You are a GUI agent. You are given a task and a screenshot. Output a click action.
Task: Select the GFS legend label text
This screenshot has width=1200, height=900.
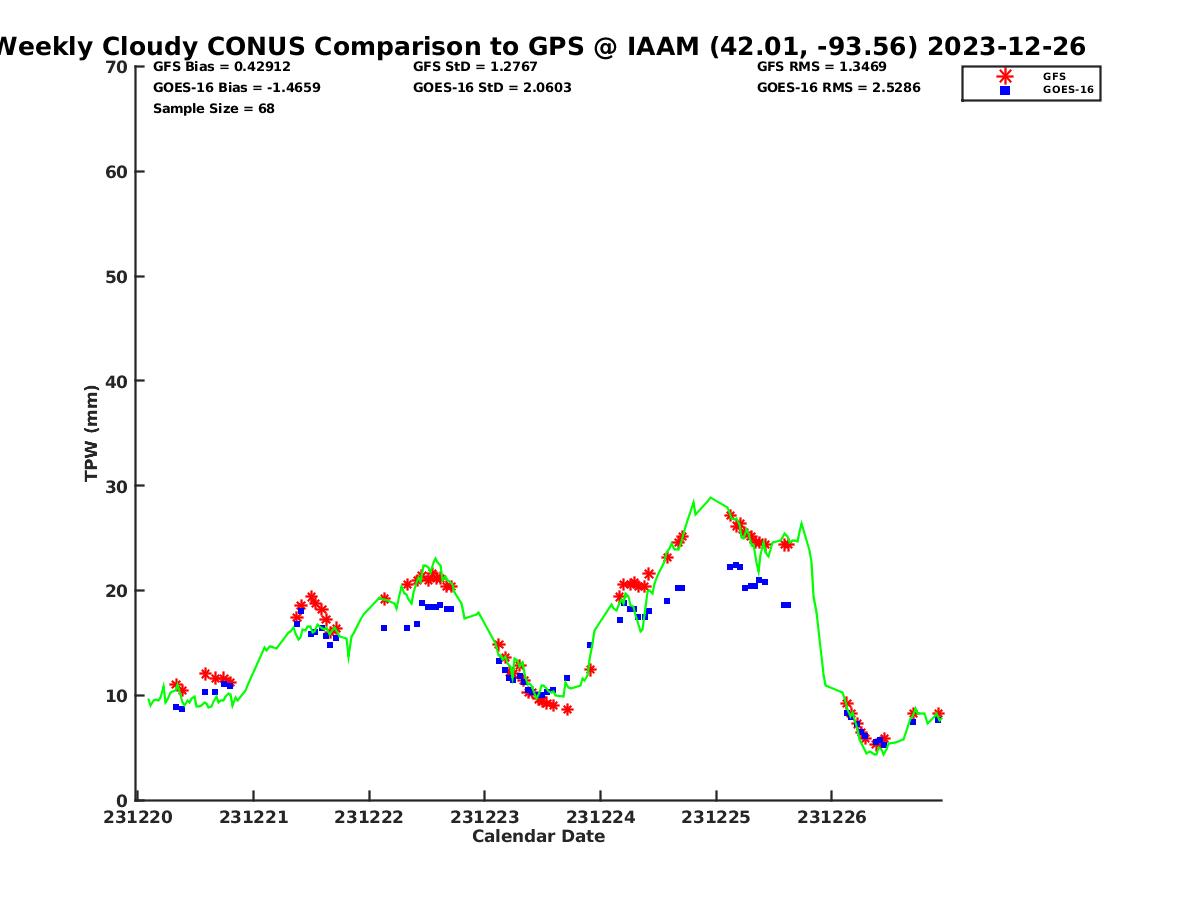pyautogui.click(x=1054, y=76)
